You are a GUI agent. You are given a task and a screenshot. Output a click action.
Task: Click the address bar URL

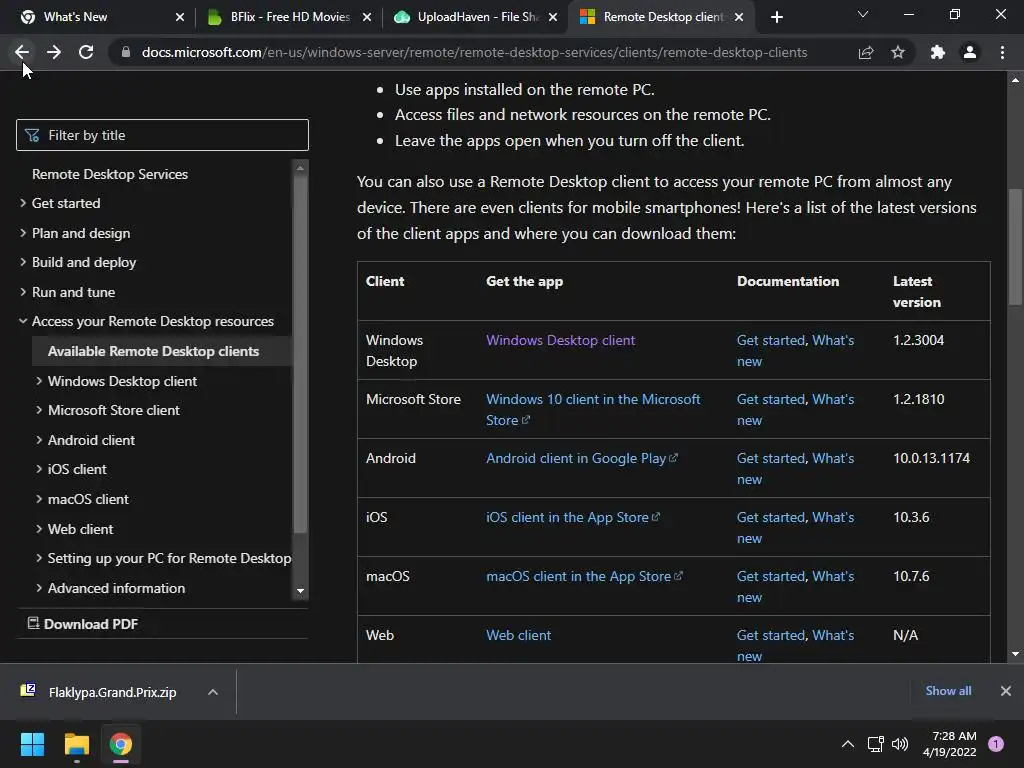click(x=474, y=52)
